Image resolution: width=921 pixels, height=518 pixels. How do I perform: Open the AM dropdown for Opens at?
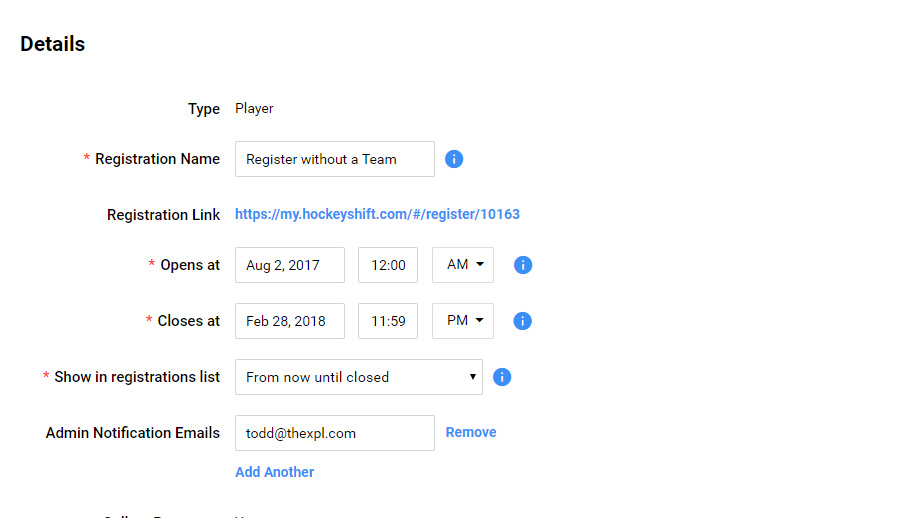(463, 265)
